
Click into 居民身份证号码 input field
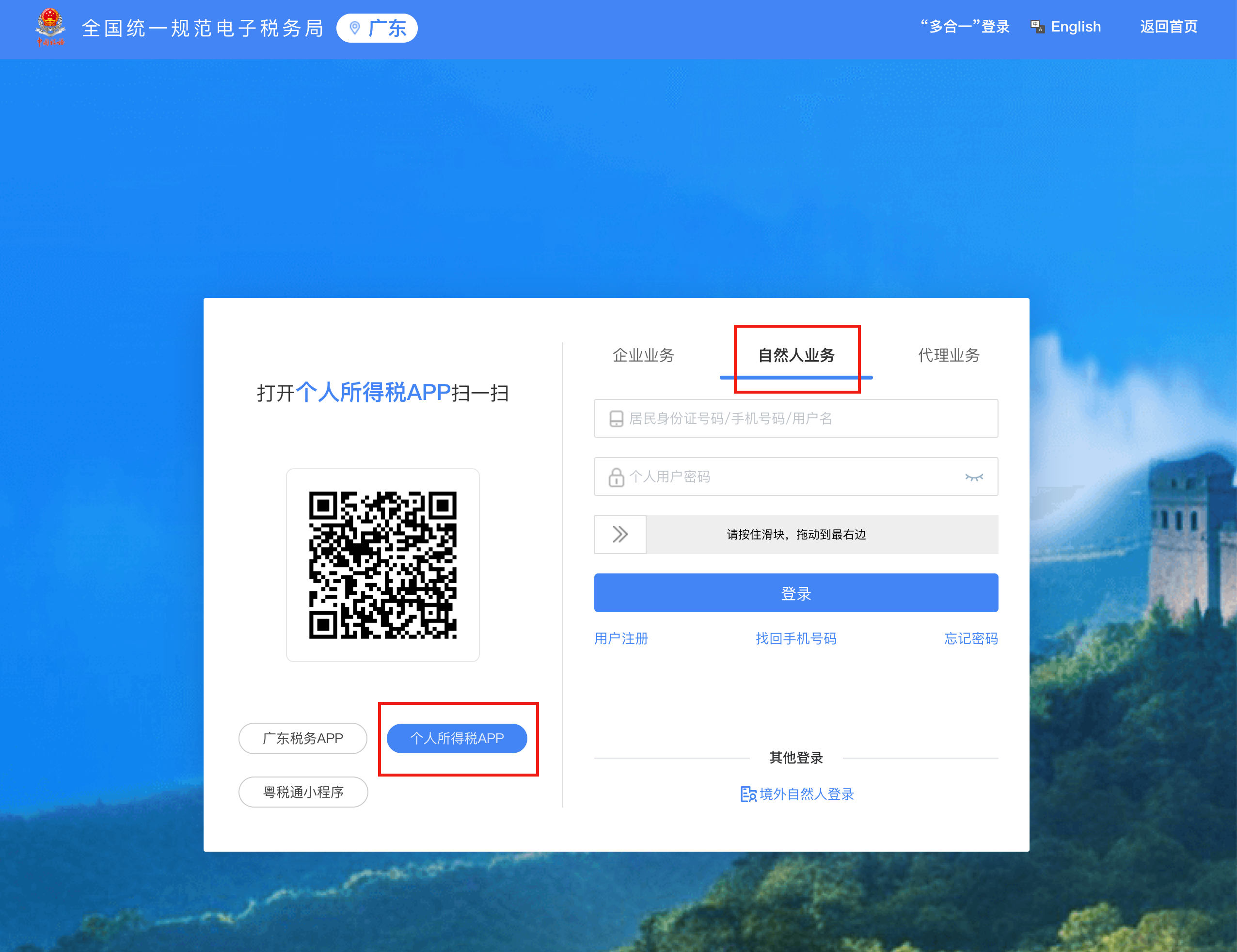tap(797, 418)
